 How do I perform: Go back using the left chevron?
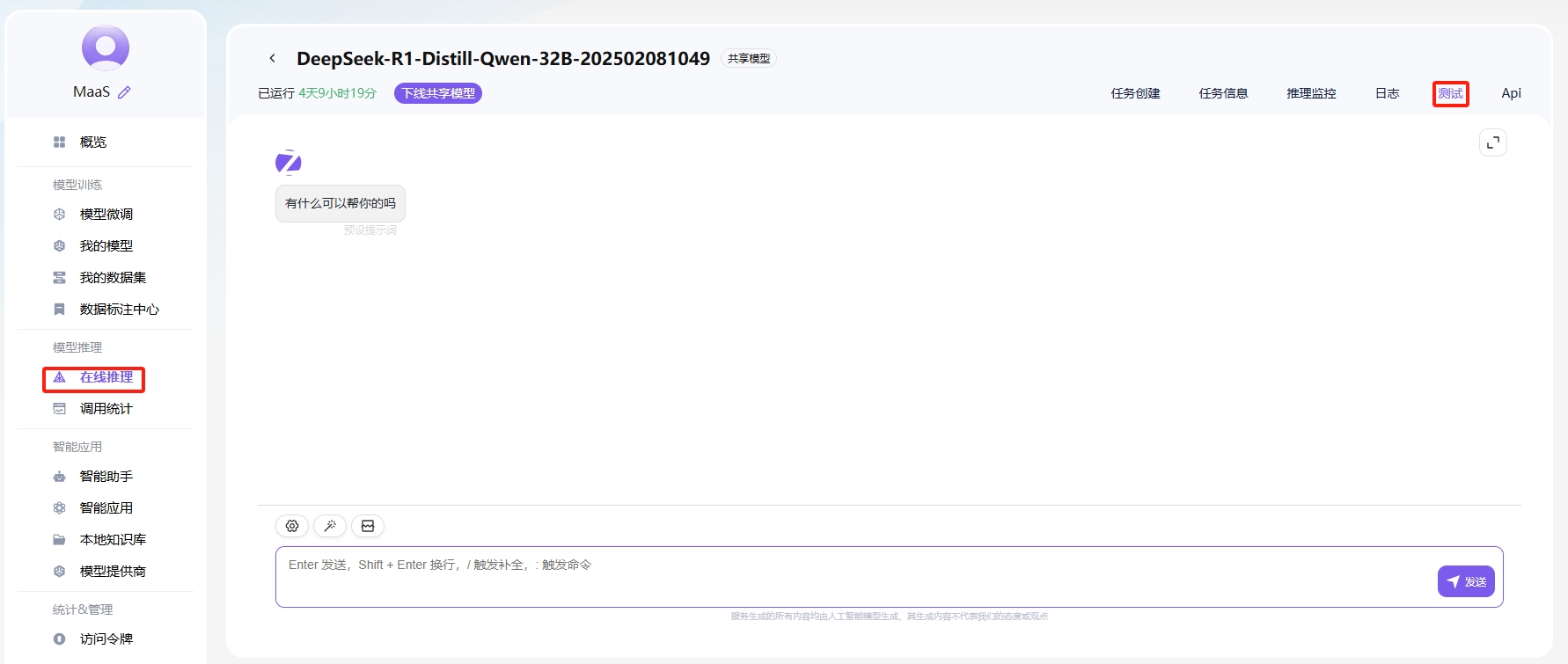[x=273, y=58]
